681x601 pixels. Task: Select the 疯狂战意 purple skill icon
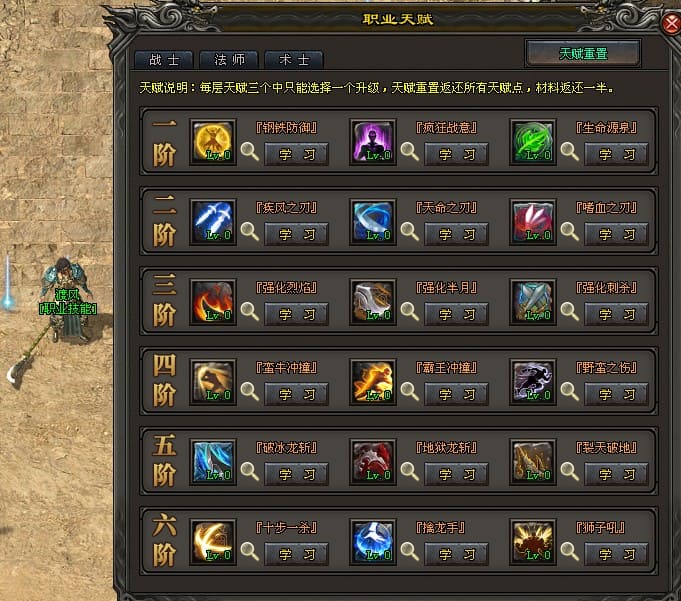point(373,142)
